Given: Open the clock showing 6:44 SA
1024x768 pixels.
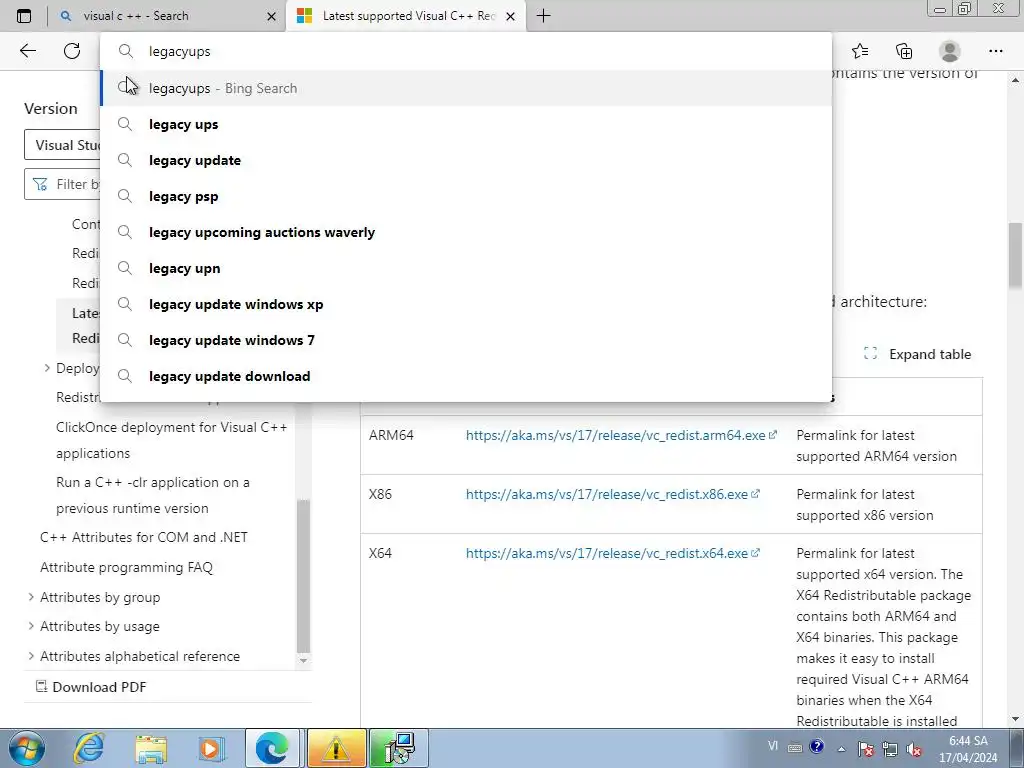Looking at the screenshot, I should click(x=968, y=749).
